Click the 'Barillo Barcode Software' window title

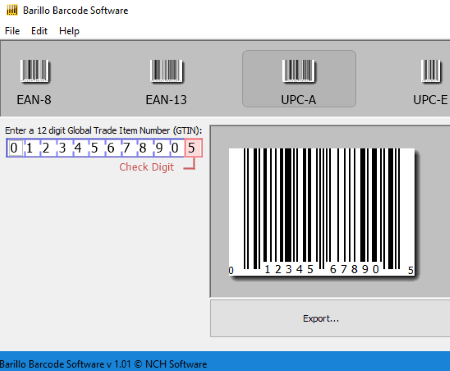click(x=76, y=10)
